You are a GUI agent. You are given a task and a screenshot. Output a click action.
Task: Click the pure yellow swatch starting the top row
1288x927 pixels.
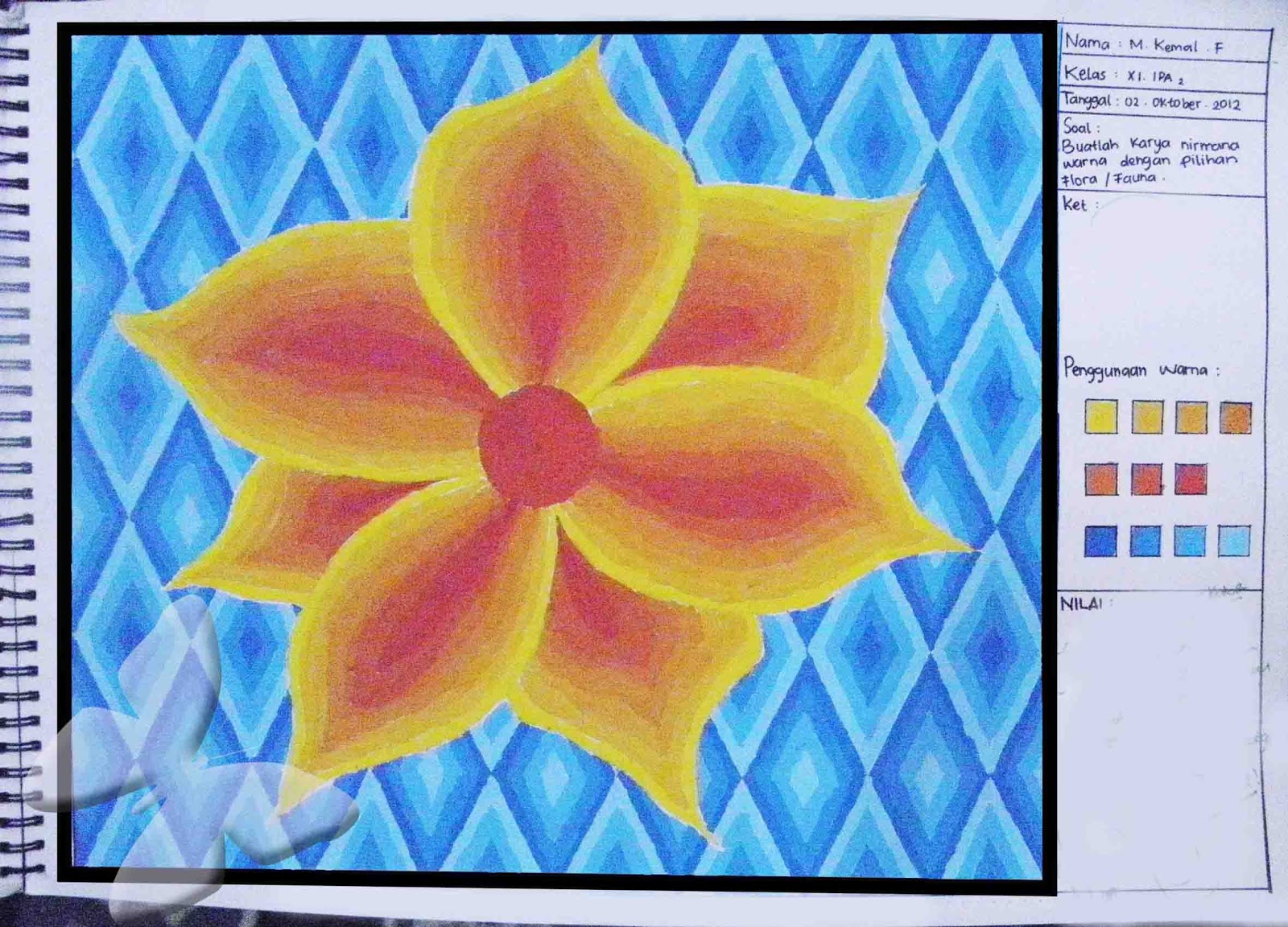(1100, 418)
